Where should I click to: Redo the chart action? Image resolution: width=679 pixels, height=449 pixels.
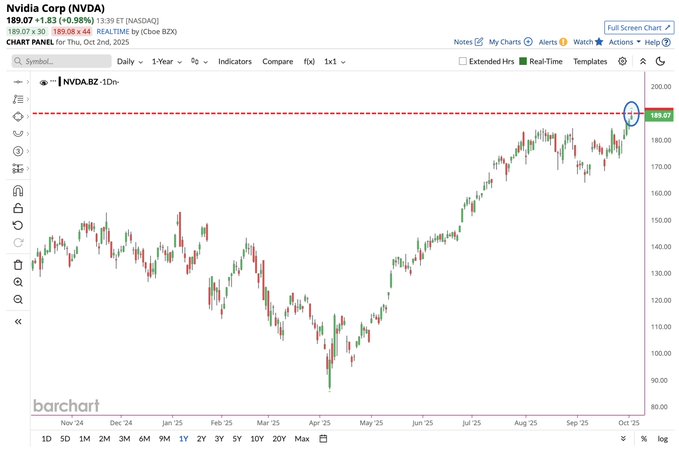tap(18, 242)
